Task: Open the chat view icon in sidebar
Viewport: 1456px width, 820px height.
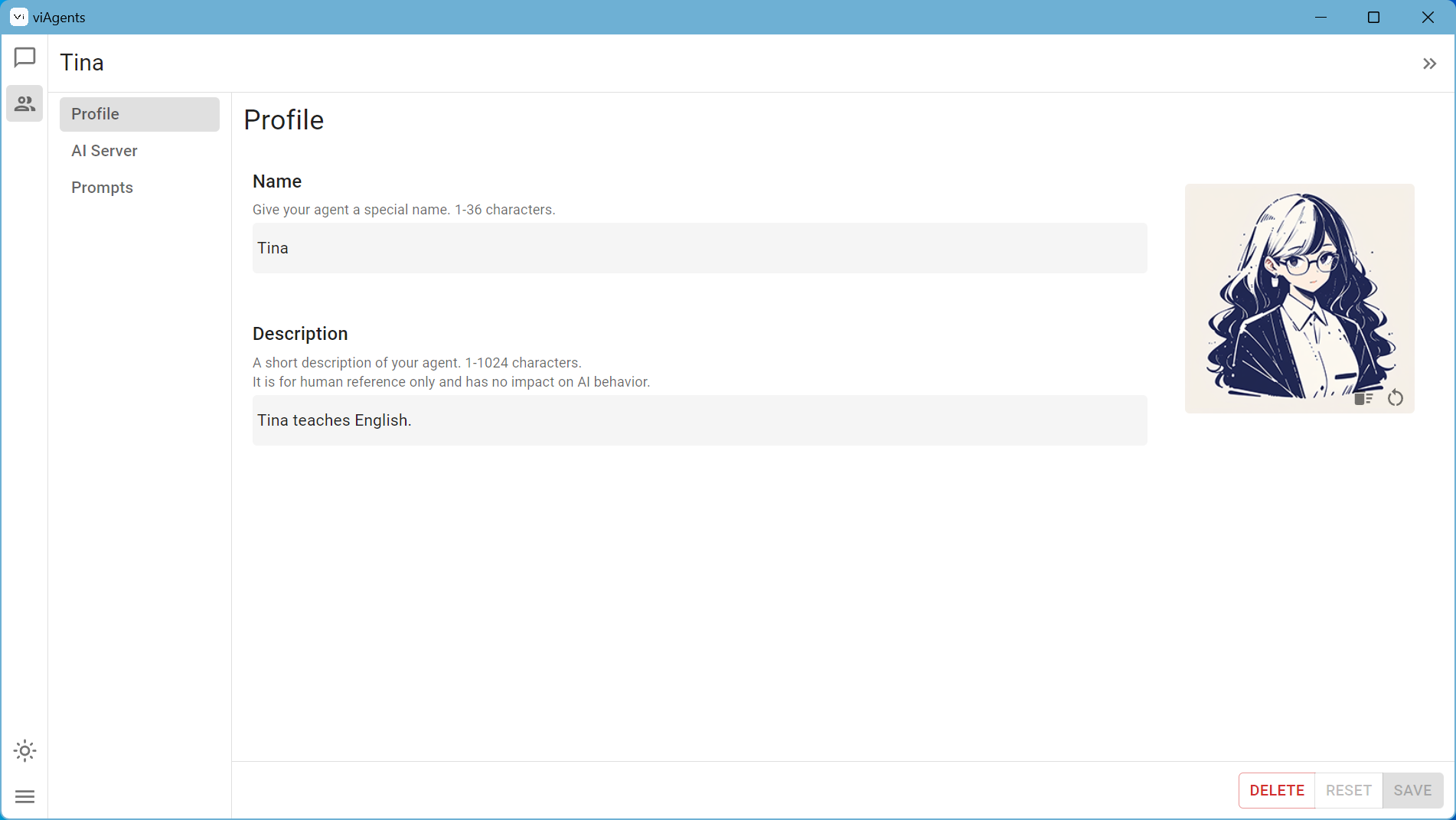Action: tap(24, 57)
